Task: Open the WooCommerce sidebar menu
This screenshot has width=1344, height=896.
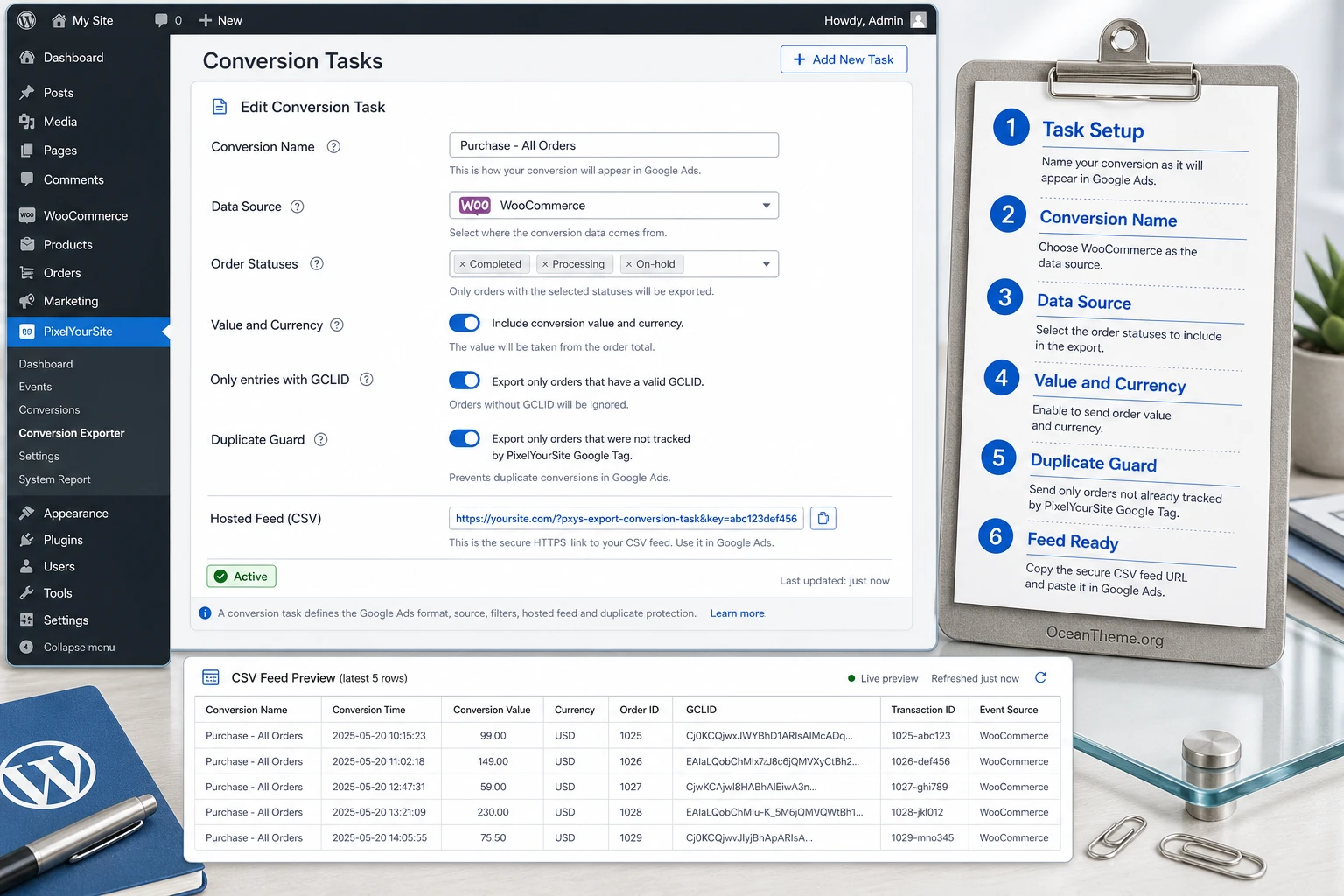Action: coord(85,215)
